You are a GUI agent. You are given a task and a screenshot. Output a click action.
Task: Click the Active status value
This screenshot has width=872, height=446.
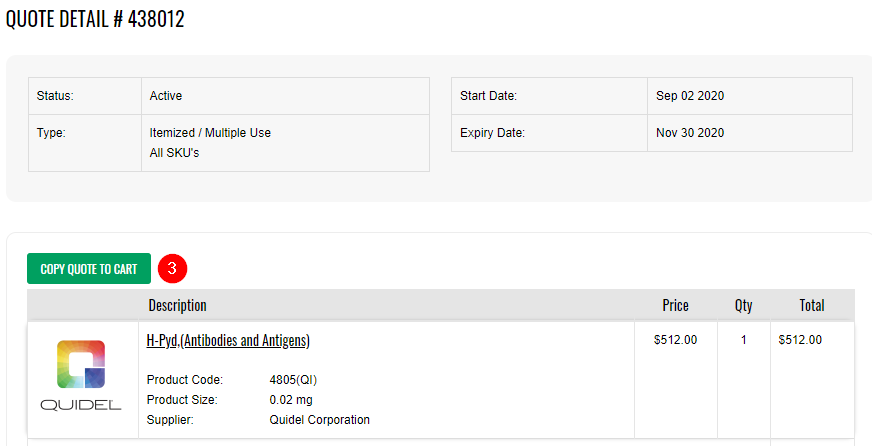[x=166, y=96]
